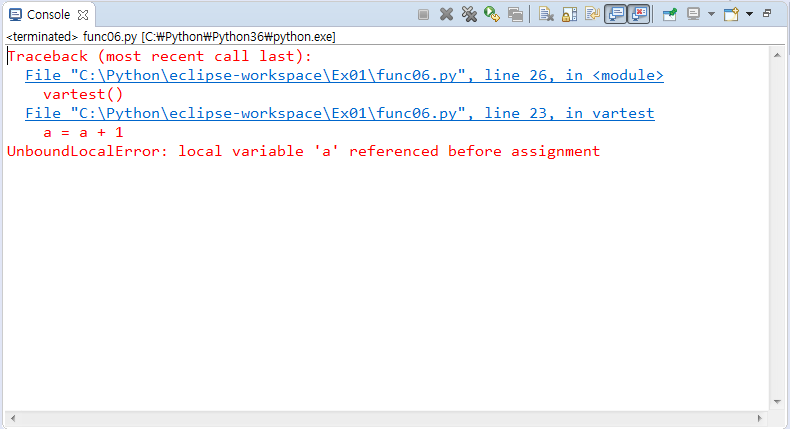
Task: Click the restore view button
Action: tap(767, 14)
